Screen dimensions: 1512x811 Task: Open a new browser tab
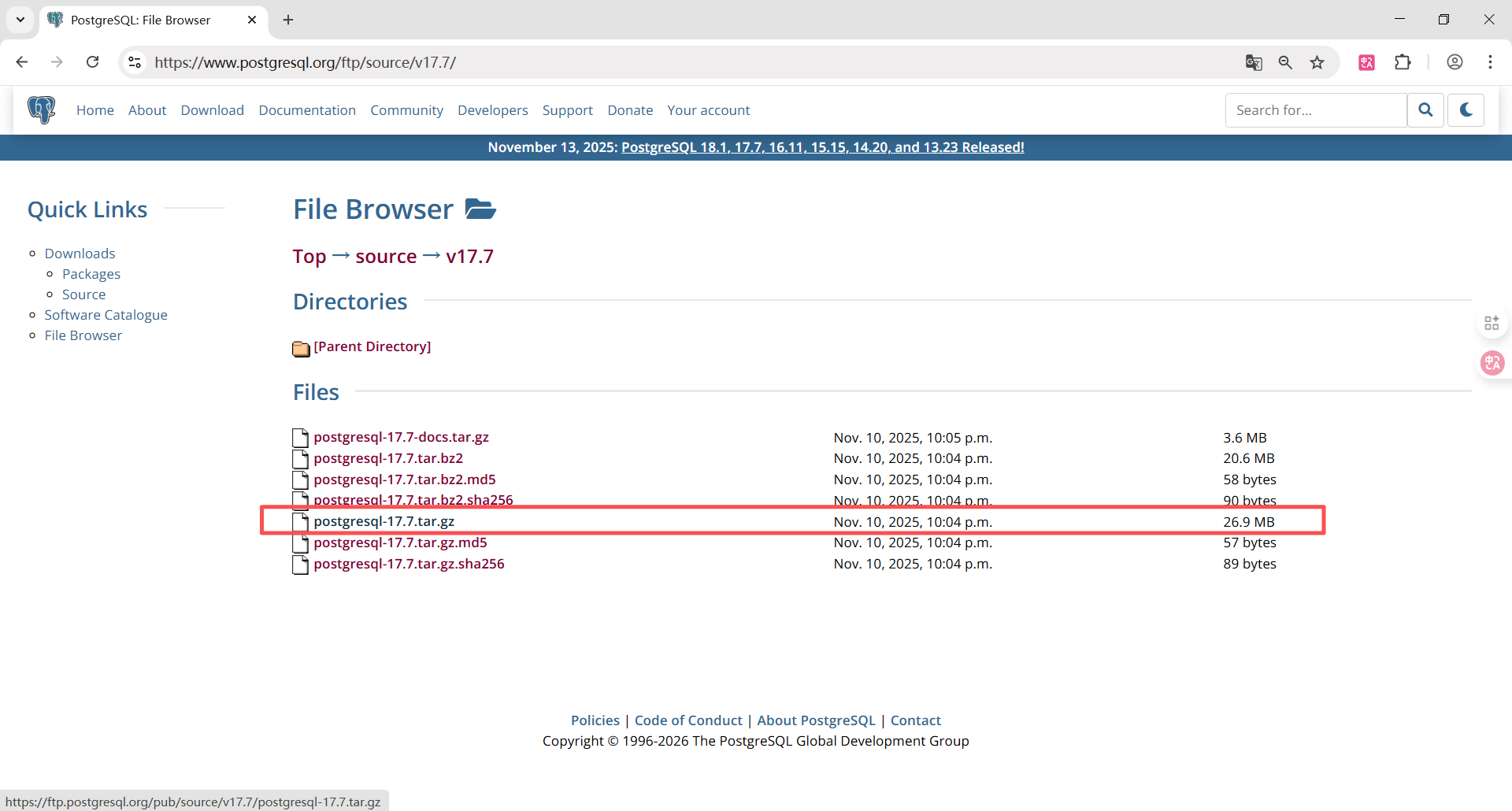(x=288, y=20)
